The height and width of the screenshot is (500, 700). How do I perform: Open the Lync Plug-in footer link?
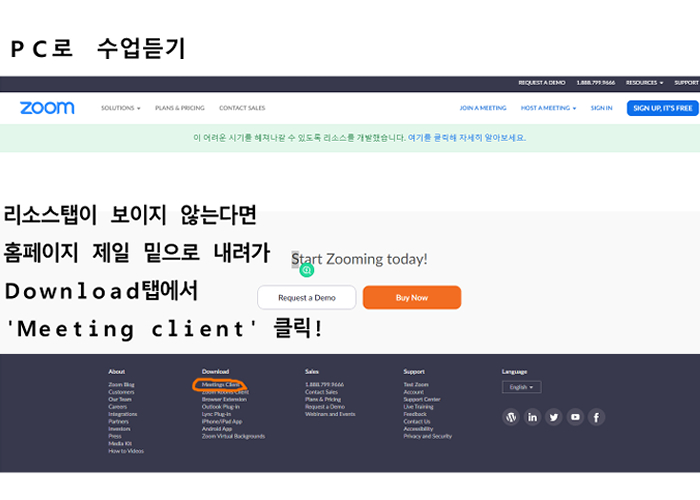216,414
